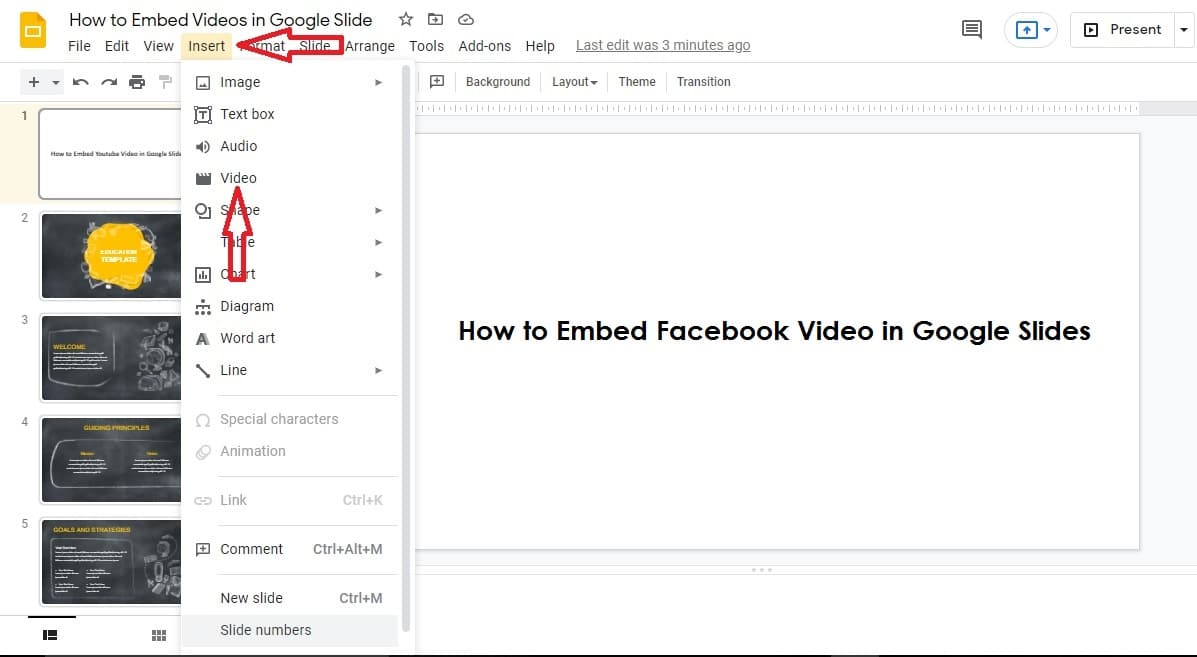Open comment history icon
The image size is (1197, 657).
(972, 30)
